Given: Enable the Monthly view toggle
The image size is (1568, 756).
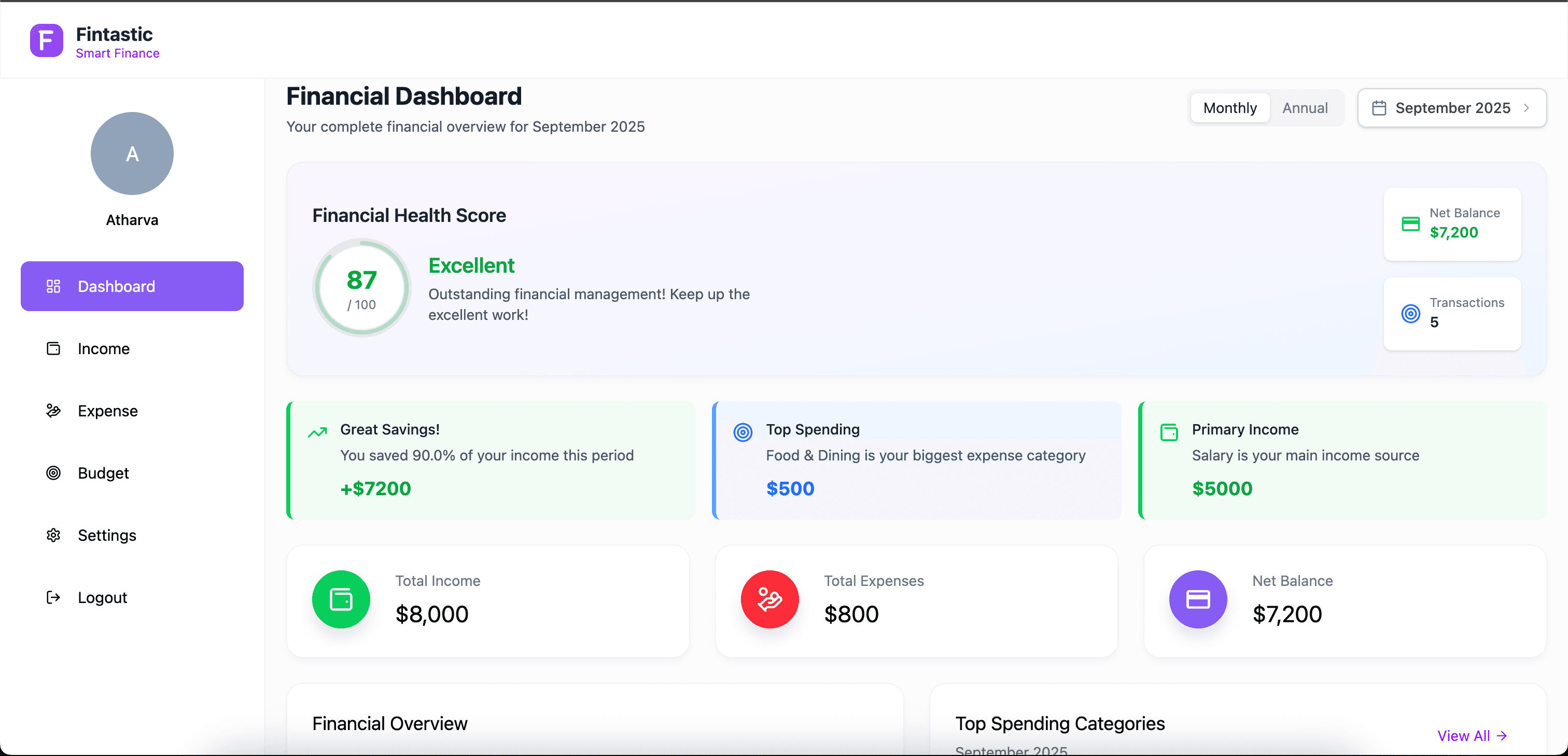Looking at the screenshot, I should point(1229,107).
